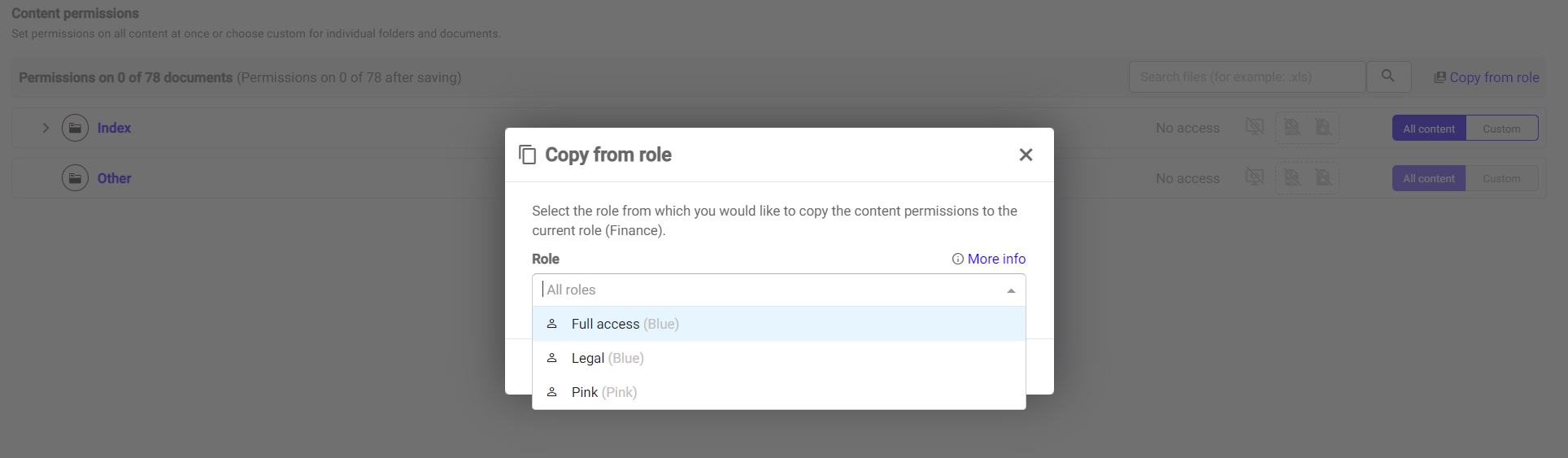Screen dimensions: 1568x458
Task: Click PDF download permission icon in Index row
Action: coord(1291,128)
